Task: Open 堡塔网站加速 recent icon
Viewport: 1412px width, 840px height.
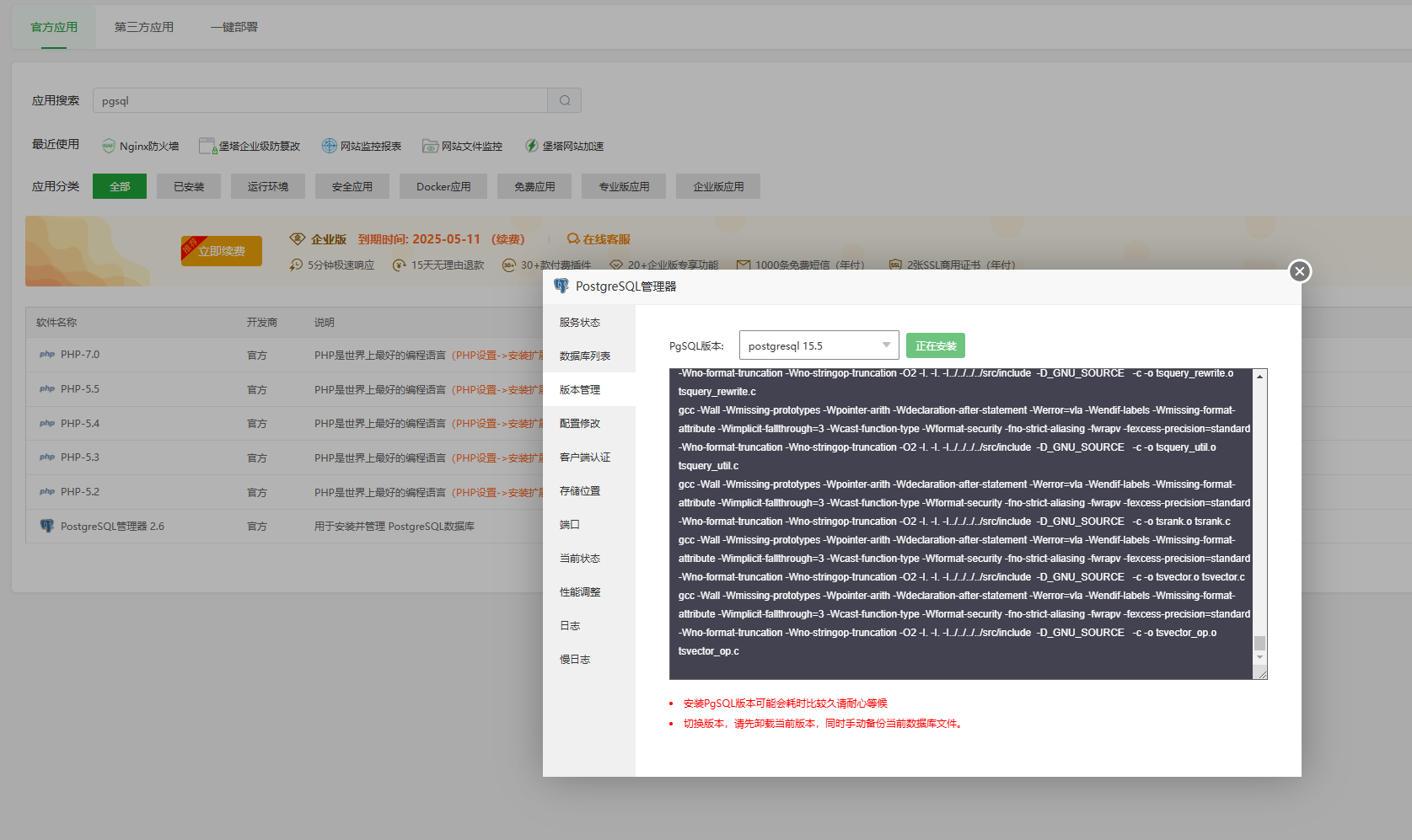Action: click(x=532, y=146)
